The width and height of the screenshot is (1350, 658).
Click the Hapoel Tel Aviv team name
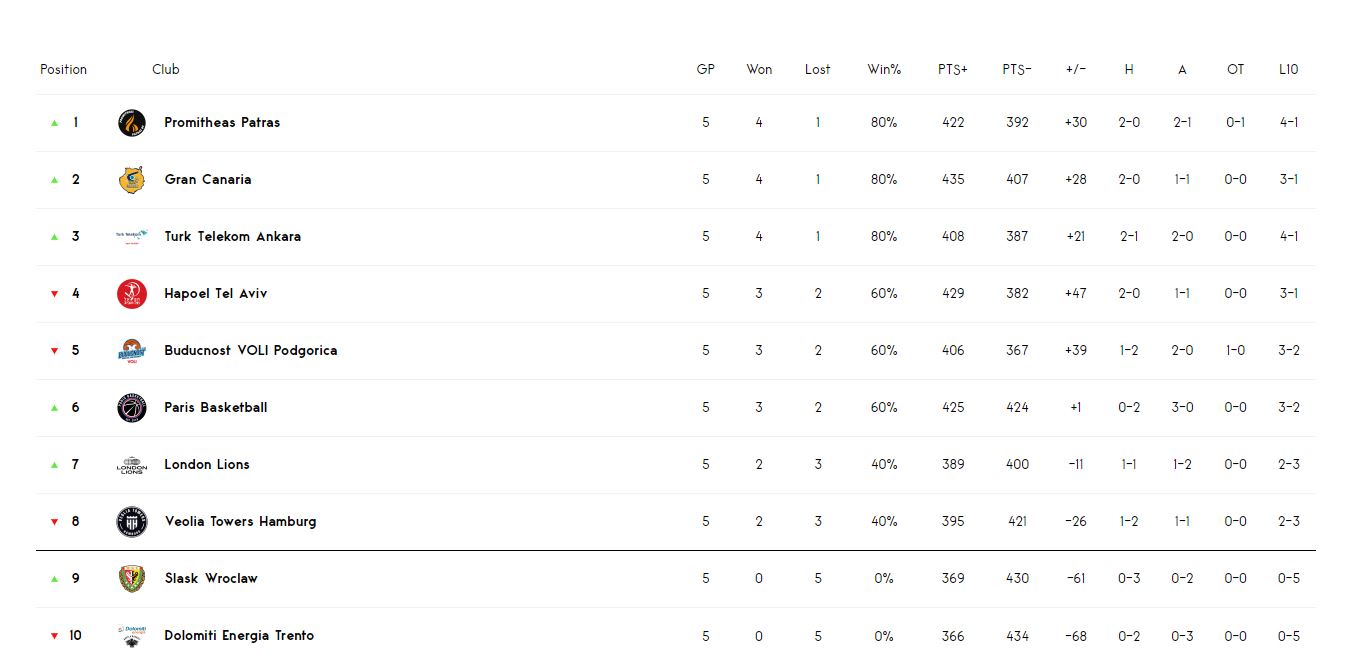pos(216,294)
